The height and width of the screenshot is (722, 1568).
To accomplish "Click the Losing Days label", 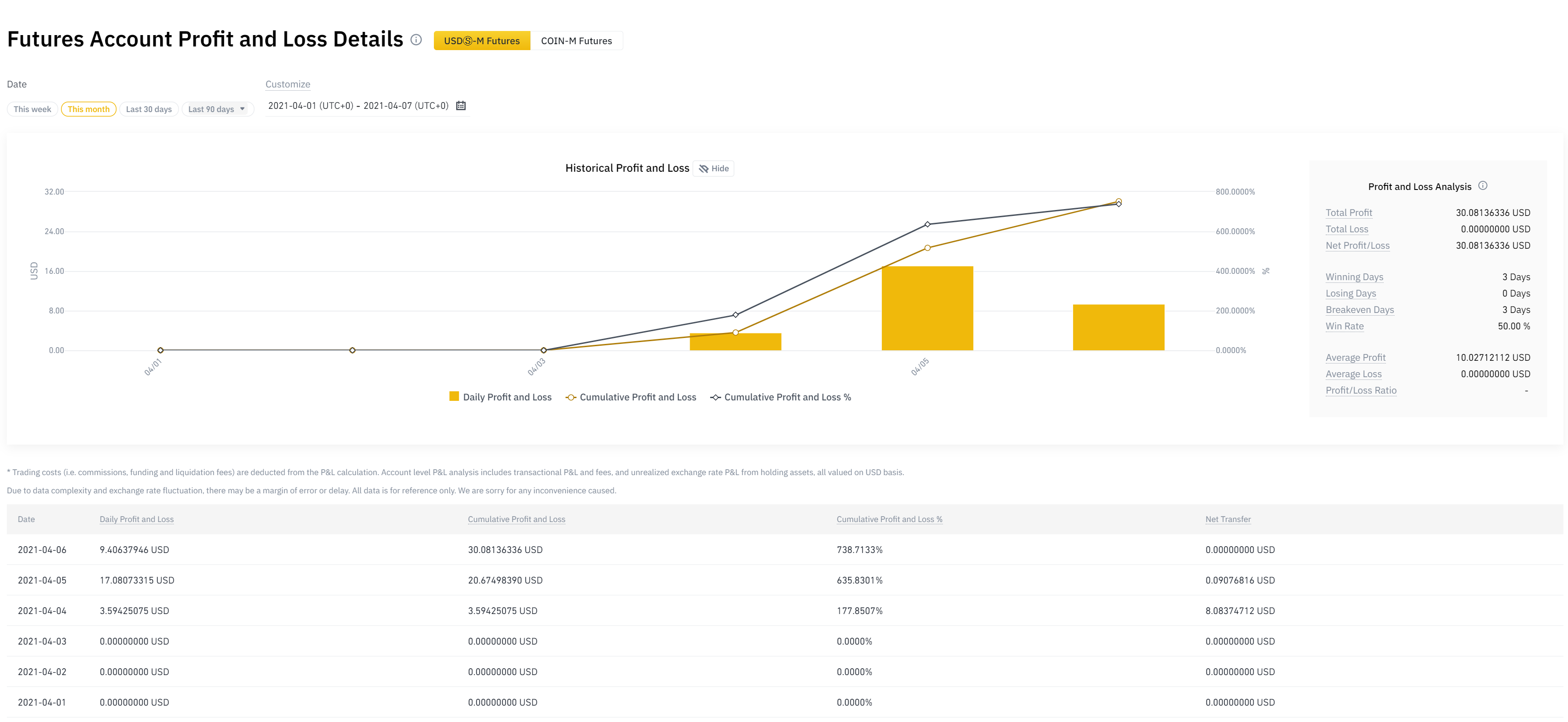I will click(x=1350, y=293).
